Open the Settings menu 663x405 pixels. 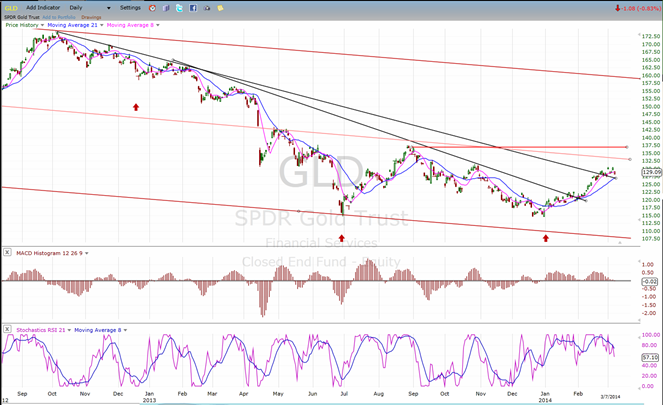click(x=130, y=8)
